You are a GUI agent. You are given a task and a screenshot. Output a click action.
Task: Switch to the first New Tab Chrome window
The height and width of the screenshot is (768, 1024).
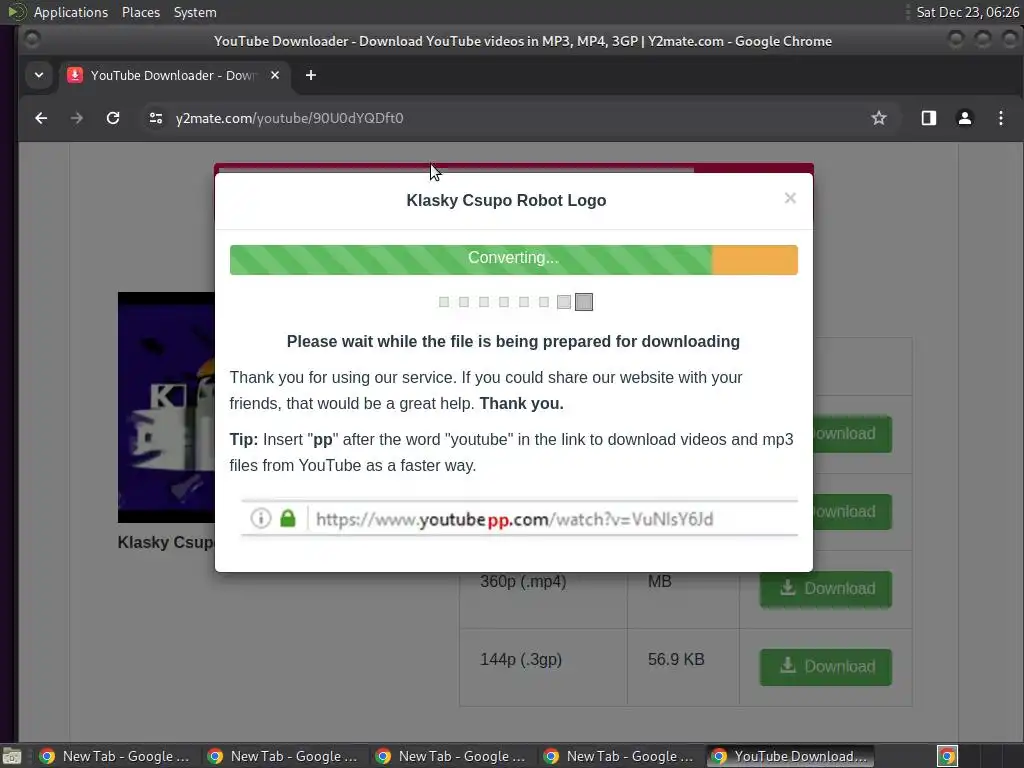[115, 756]
